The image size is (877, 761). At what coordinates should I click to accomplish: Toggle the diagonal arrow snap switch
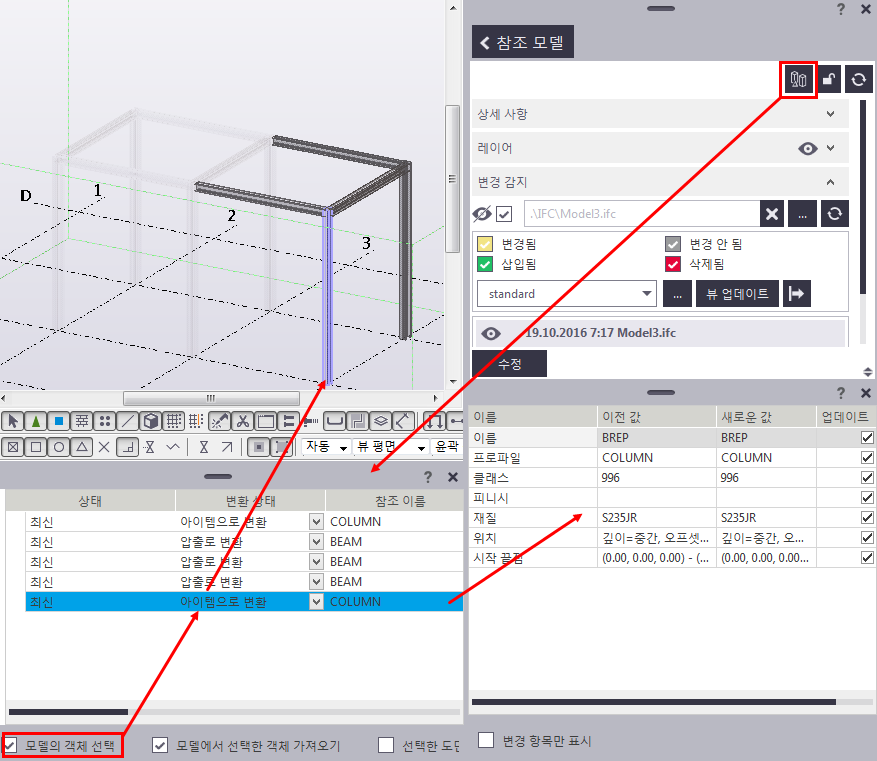pyautogui.click(x=227, y=447)
